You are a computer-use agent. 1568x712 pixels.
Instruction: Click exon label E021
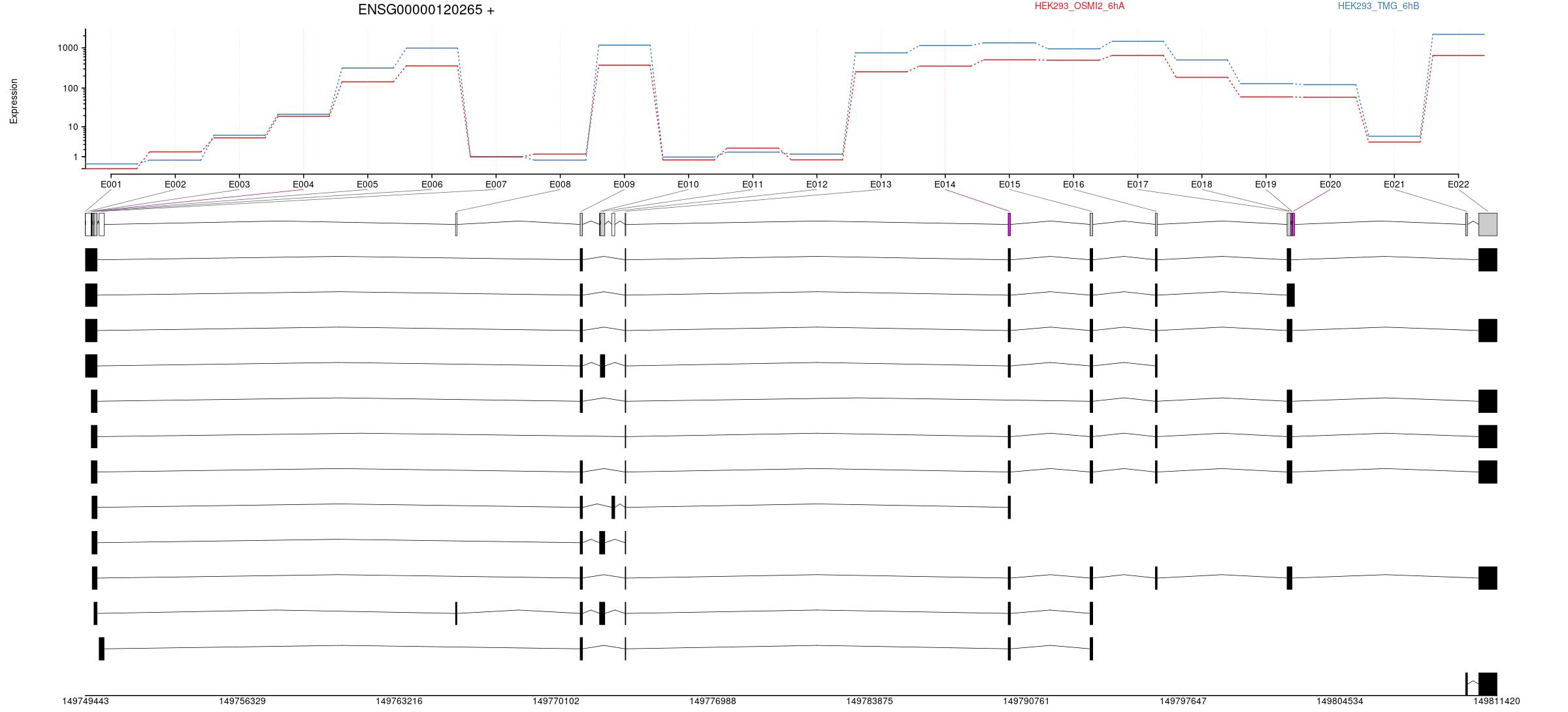coord(1394,184)
